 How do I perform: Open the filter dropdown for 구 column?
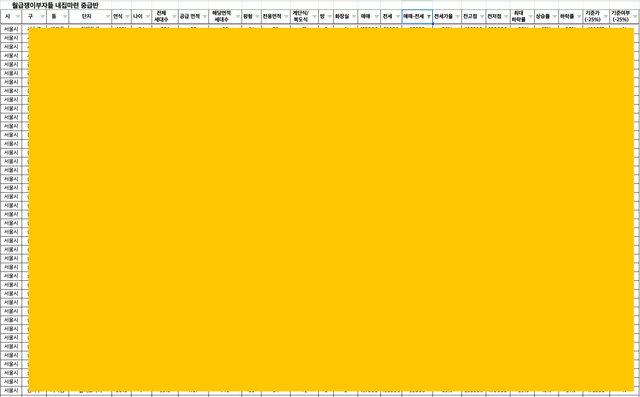42,17
